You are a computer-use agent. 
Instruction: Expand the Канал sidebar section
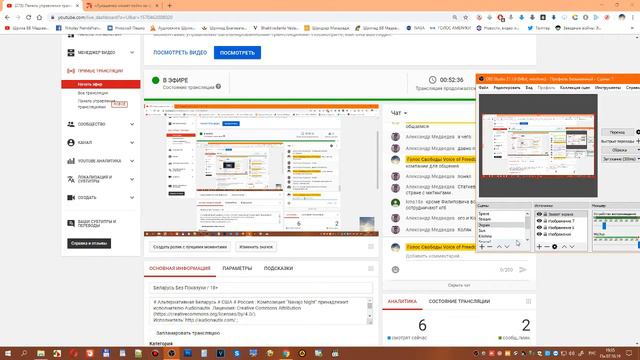[132, 142]
